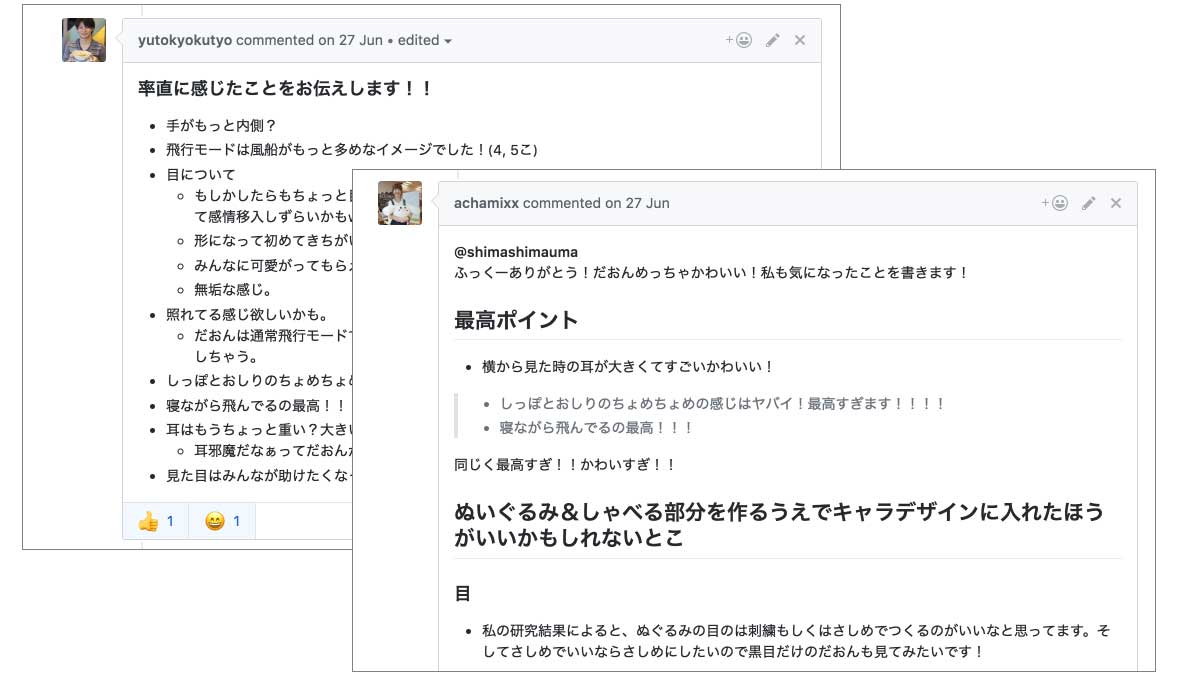The image size is (1181, 676).
Task: Delete yutokyokutyo's comment with X icon
Action: coord(799,41)
